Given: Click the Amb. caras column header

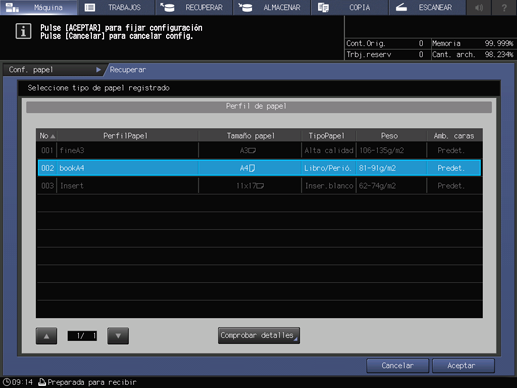Looking at the screenshot, I should pos(454,136).
